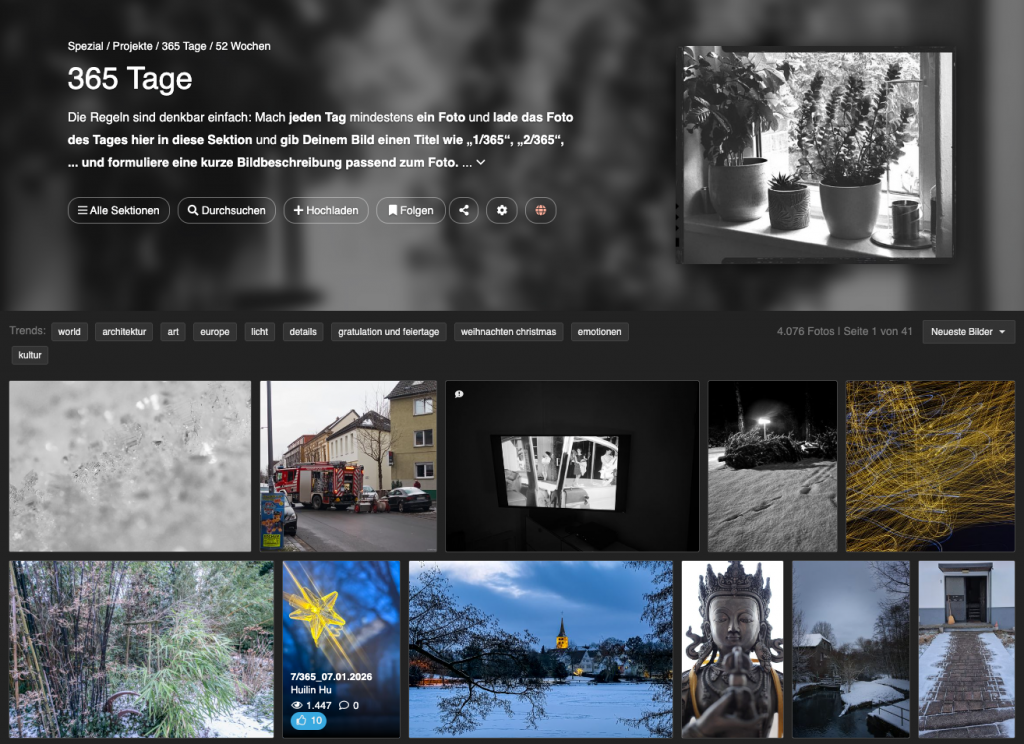Image resolution: width=1024 pixels, height=744 pixels.
Task: Filter by the architektur trend tag
Action: click(x=125, y=332)
